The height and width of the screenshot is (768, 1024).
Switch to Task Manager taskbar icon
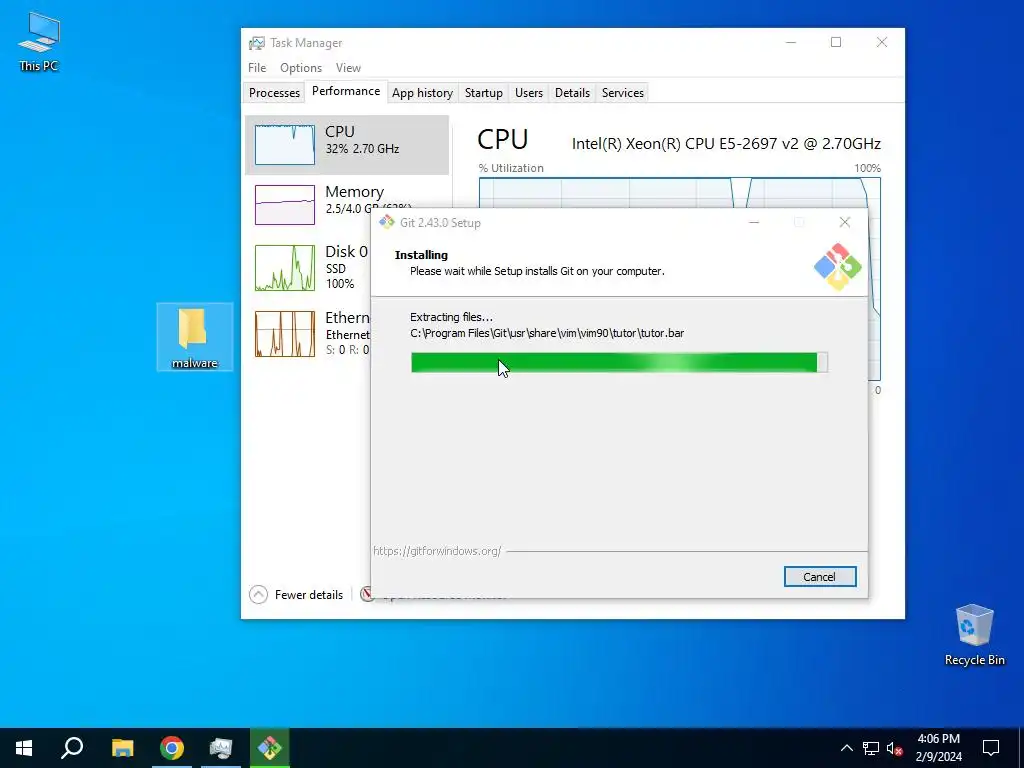tap(221, 748)
